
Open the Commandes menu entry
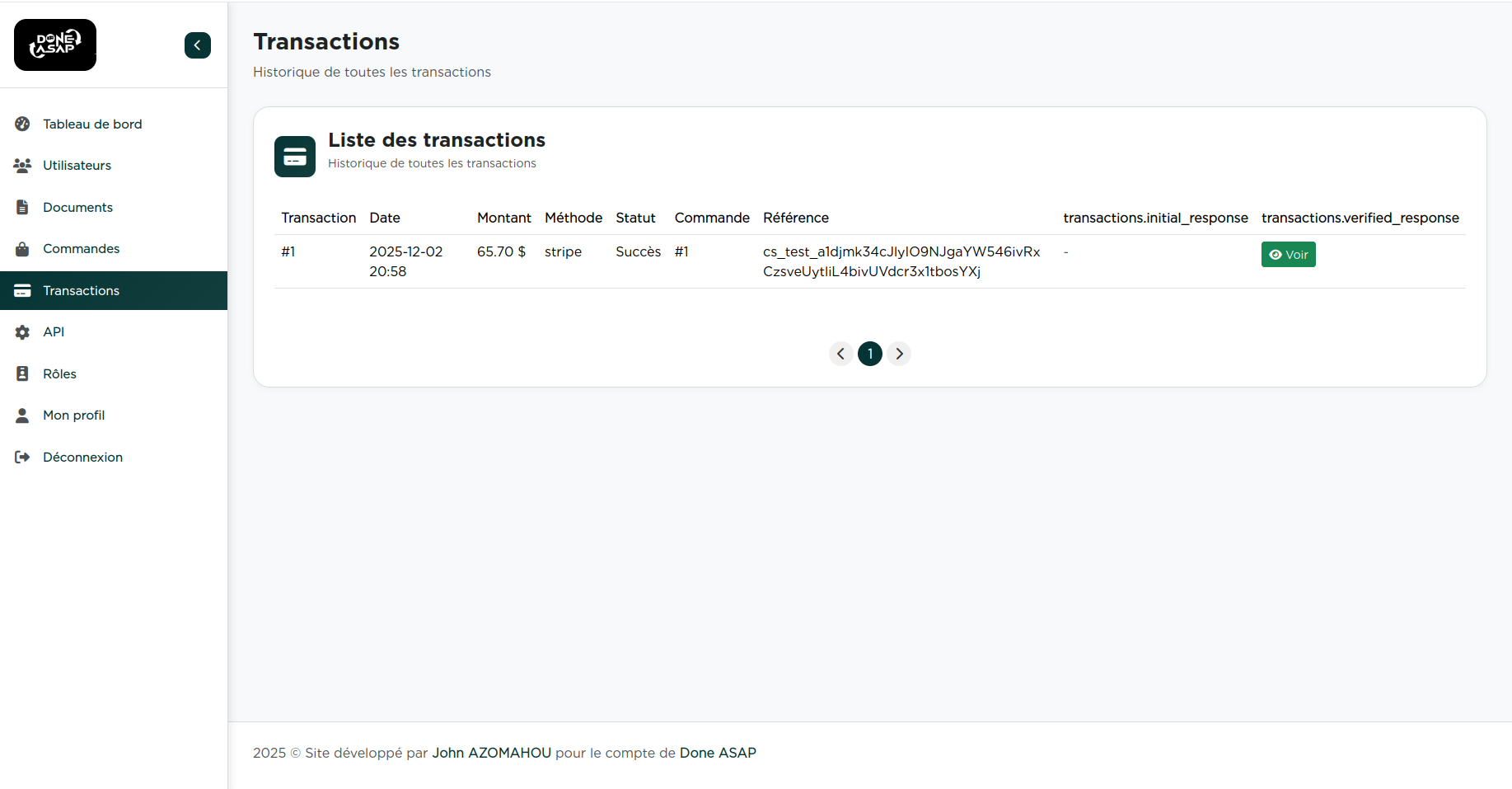coord(81,249)
